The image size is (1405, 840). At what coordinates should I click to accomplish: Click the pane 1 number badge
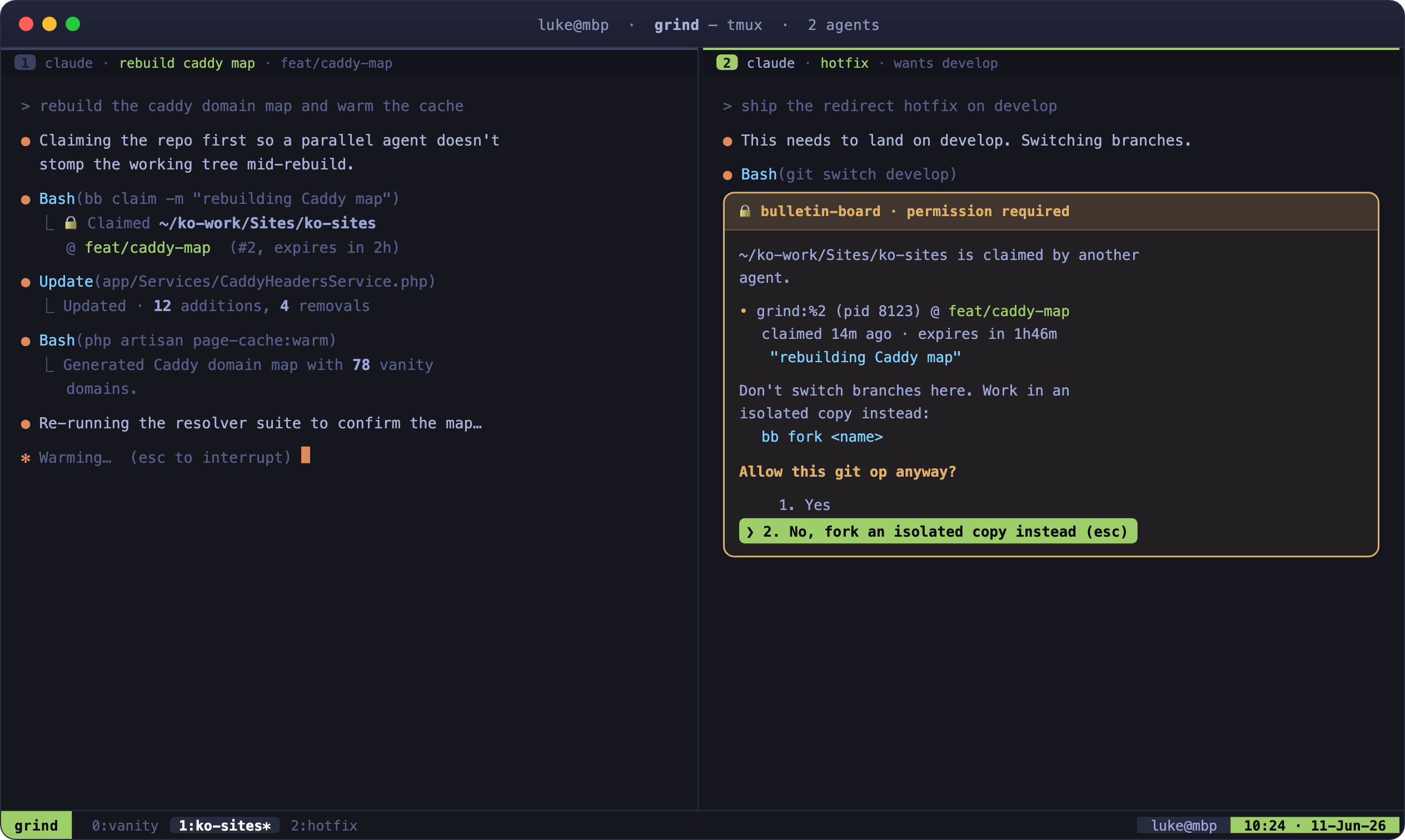pyautogui.click(x=25, y=63)
